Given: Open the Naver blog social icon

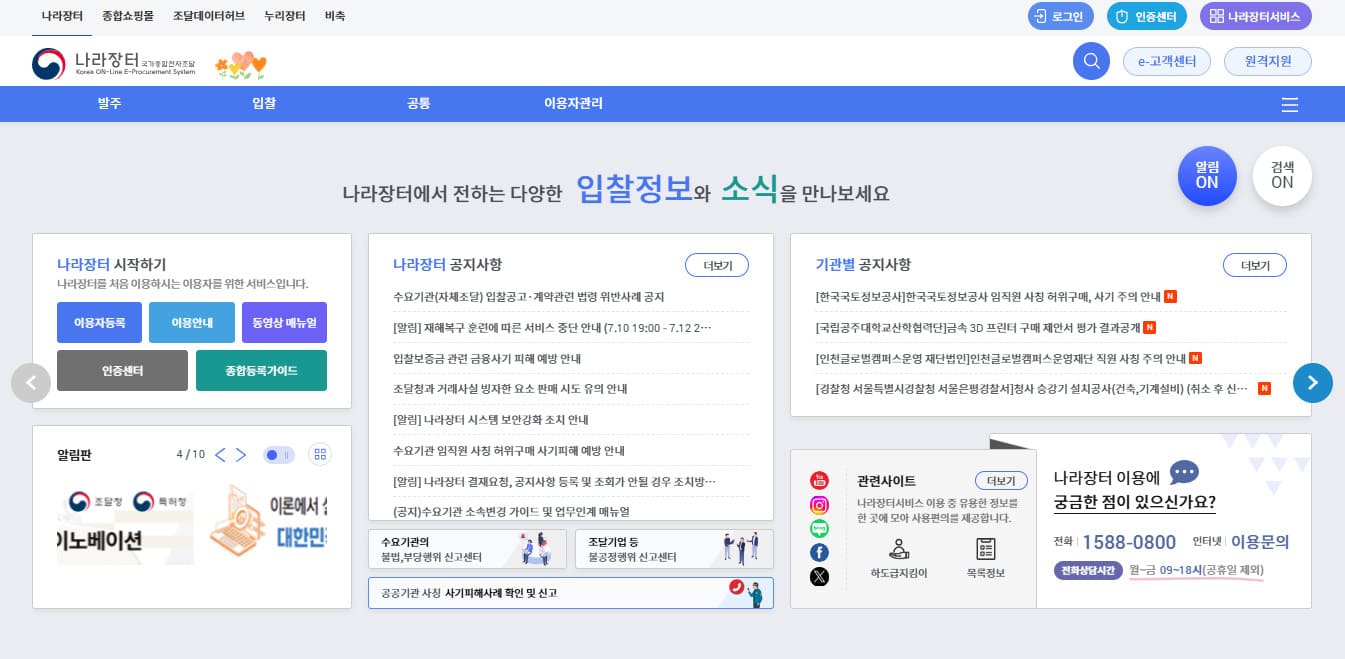Looking at the screenshot, I should (x=819, y=528).
